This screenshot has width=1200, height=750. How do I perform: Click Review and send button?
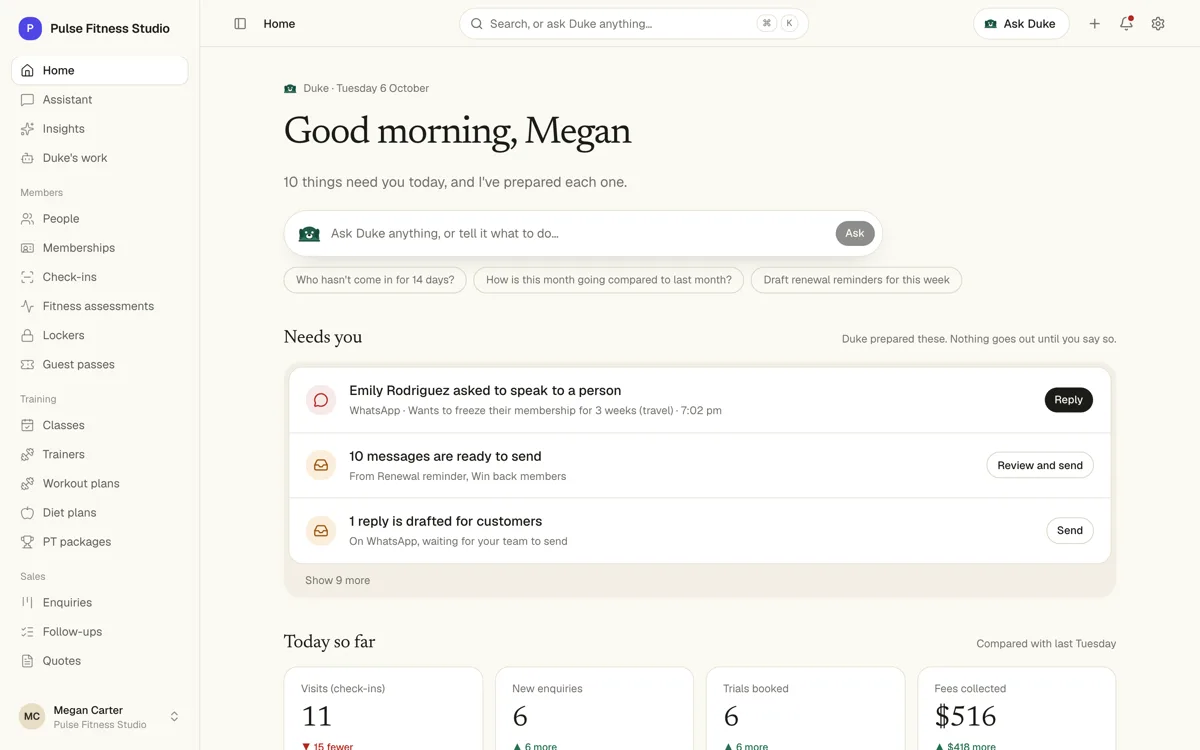(x=1040, y=465)
